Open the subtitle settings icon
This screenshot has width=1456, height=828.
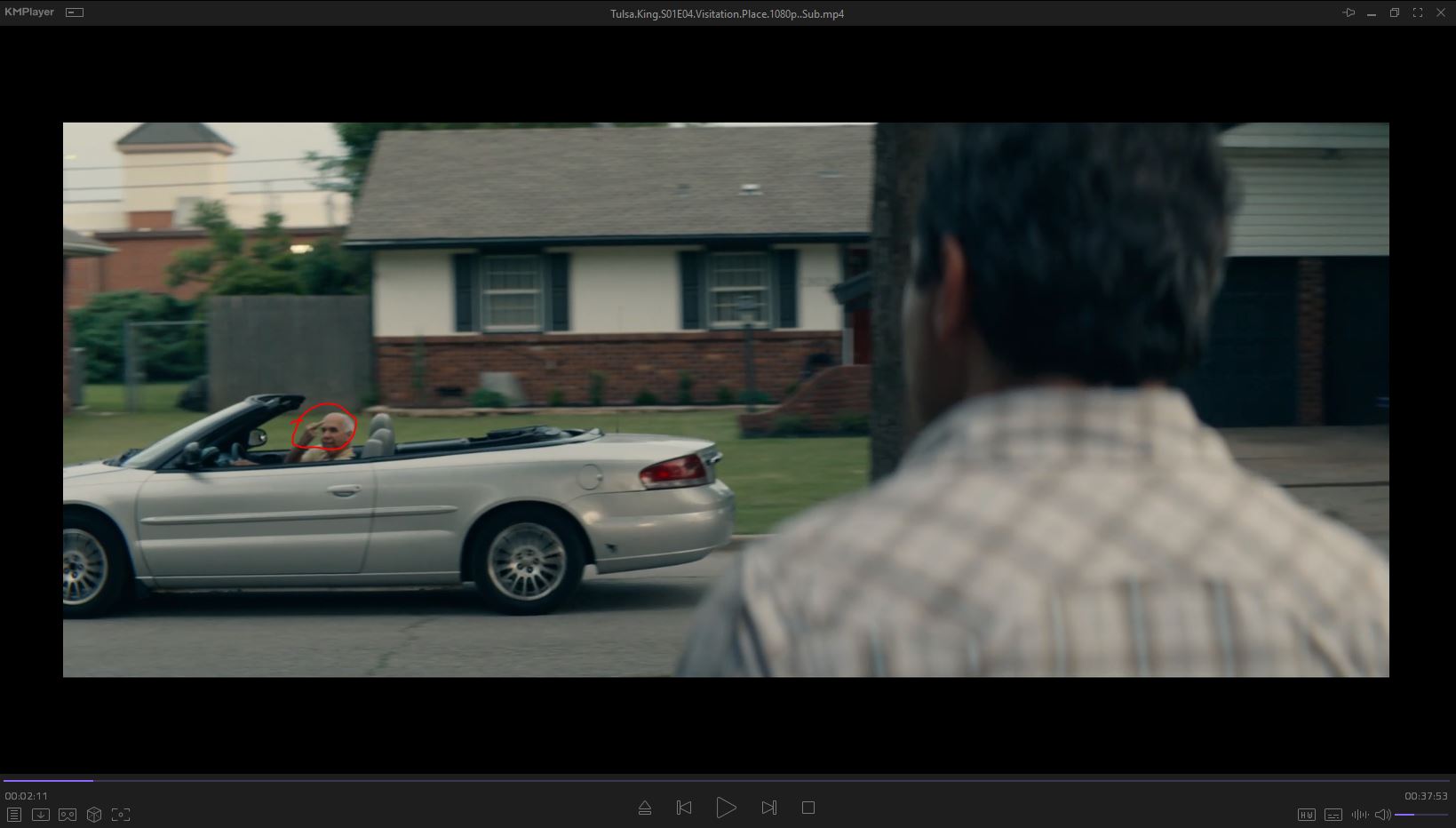[x=1333, y=815]
